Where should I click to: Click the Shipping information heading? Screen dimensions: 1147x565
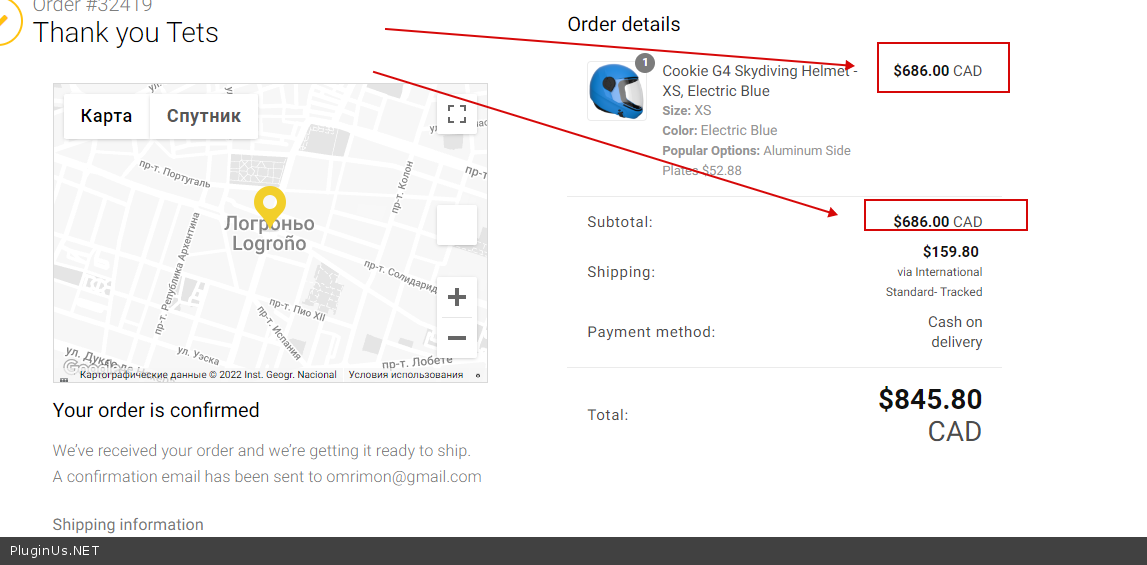[x=128, y=525]
